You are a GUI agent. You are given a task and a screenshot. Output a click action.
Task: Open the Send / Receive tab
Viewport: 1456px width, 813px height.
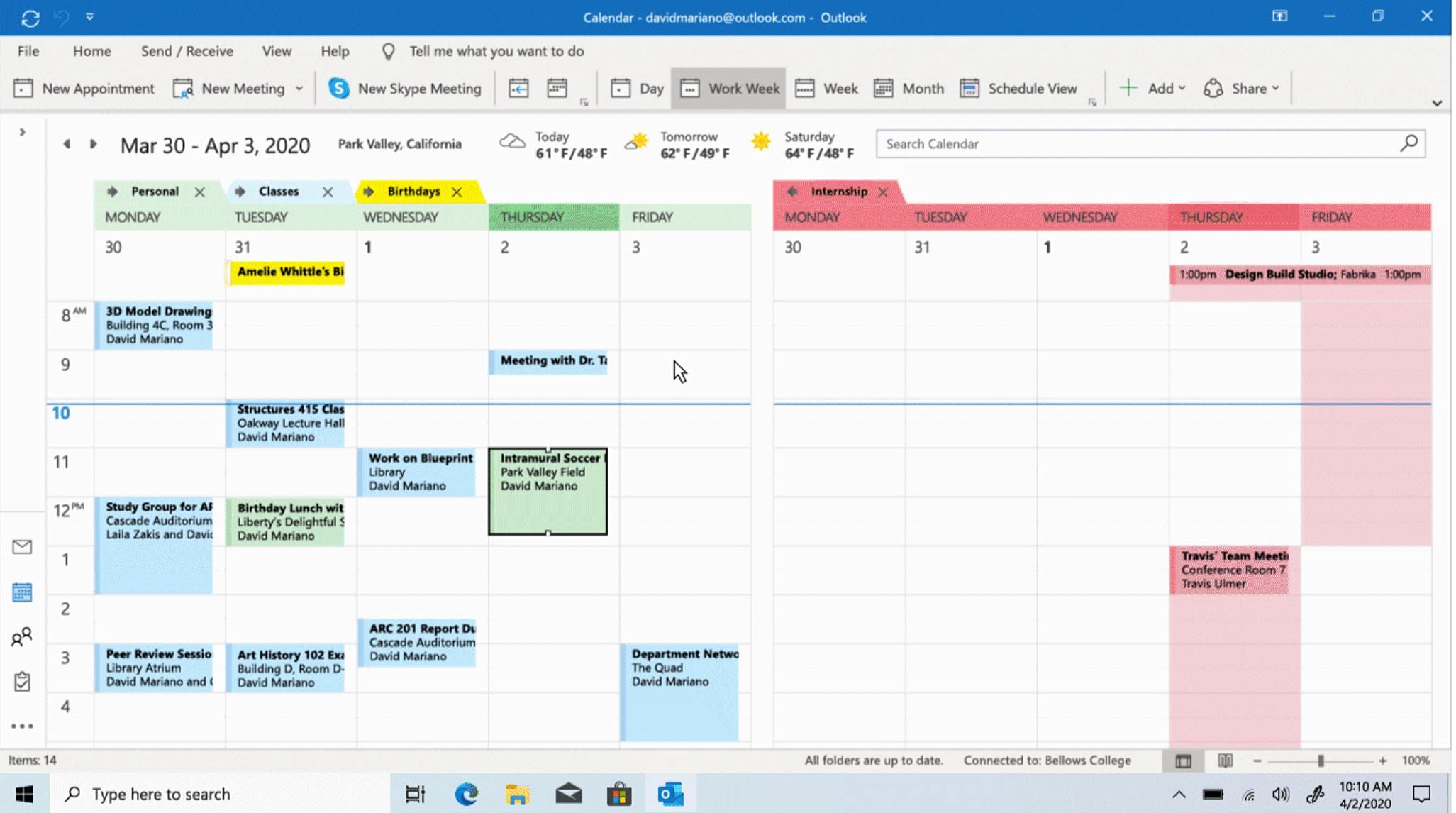pyautogui.click(x=187, y=51)
